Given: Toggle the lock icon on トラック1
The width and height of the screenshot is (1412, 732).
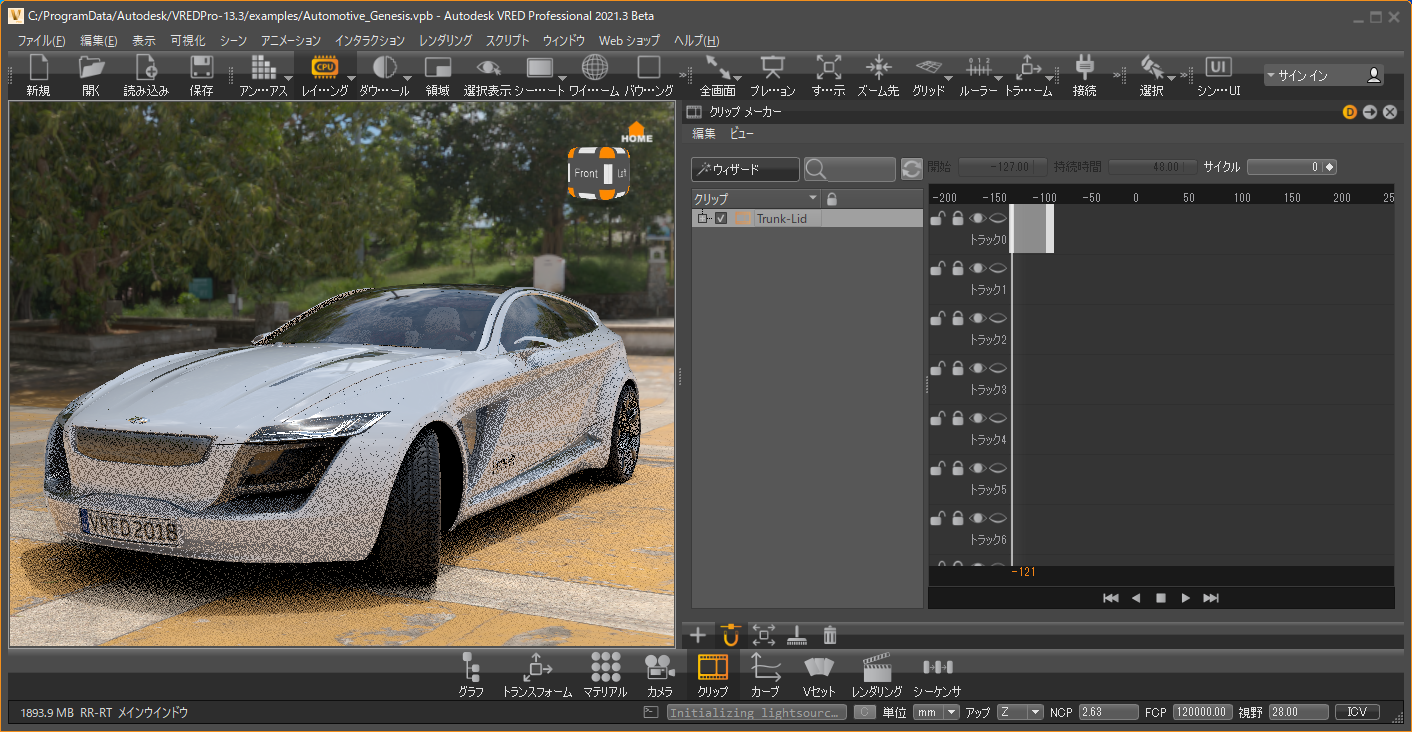Looking at the screenshot, I should (957, 268).
